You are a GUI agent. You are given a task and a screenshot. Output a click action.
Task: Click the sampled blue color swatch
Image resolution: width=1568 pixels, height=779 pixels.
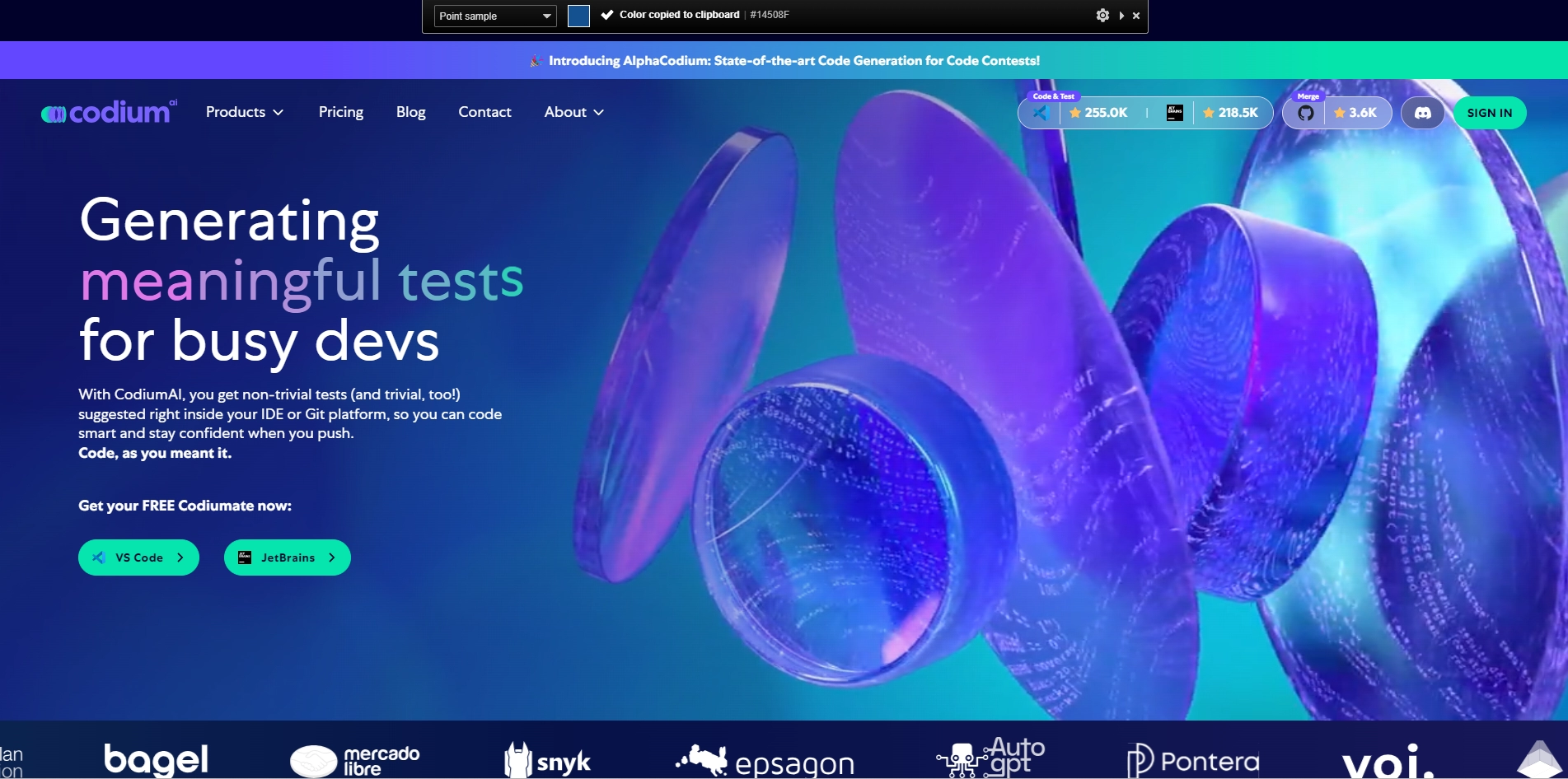tap(578, 16)
